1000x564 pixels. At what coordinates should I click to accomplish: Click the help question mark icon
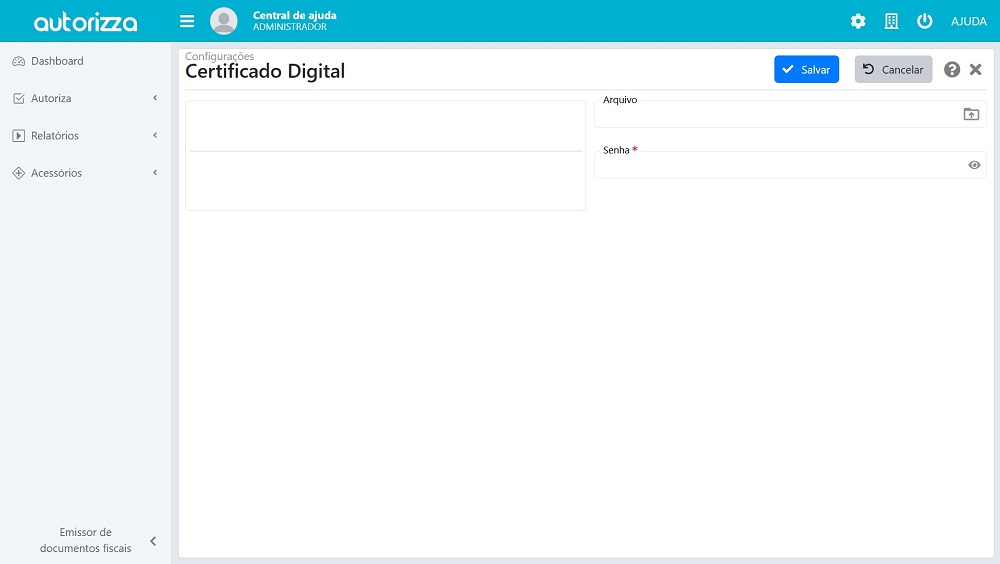952,70
